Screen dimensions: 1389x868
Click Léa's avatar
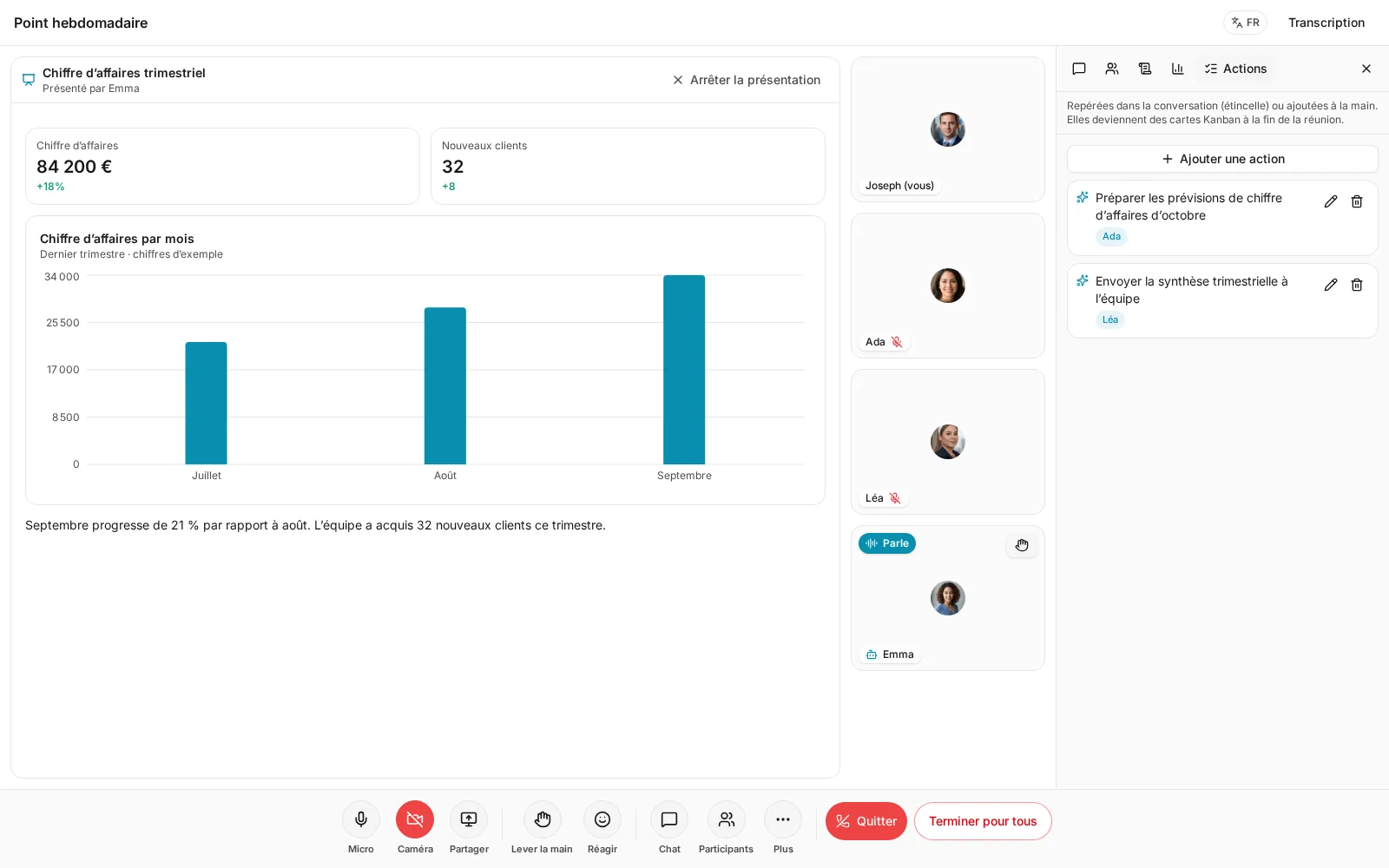tap(948, 442)
